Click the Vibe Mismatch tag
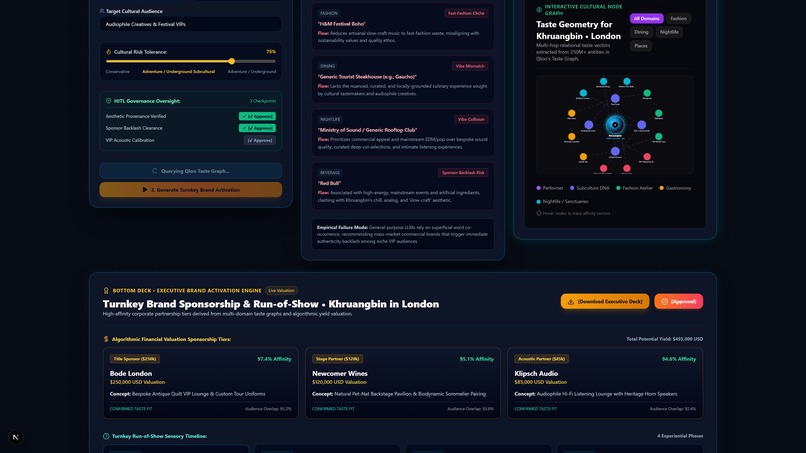Viewport: 806px width, 453px height. click(470, 66)
